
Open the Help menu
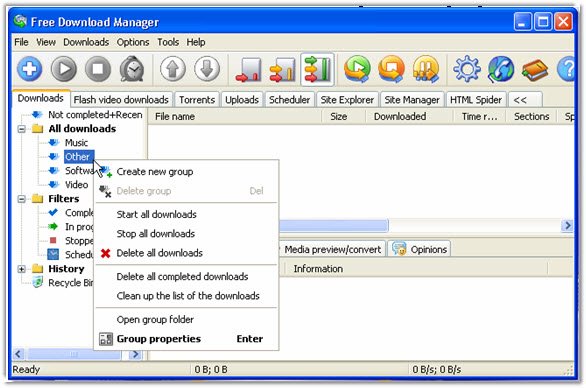196,42
